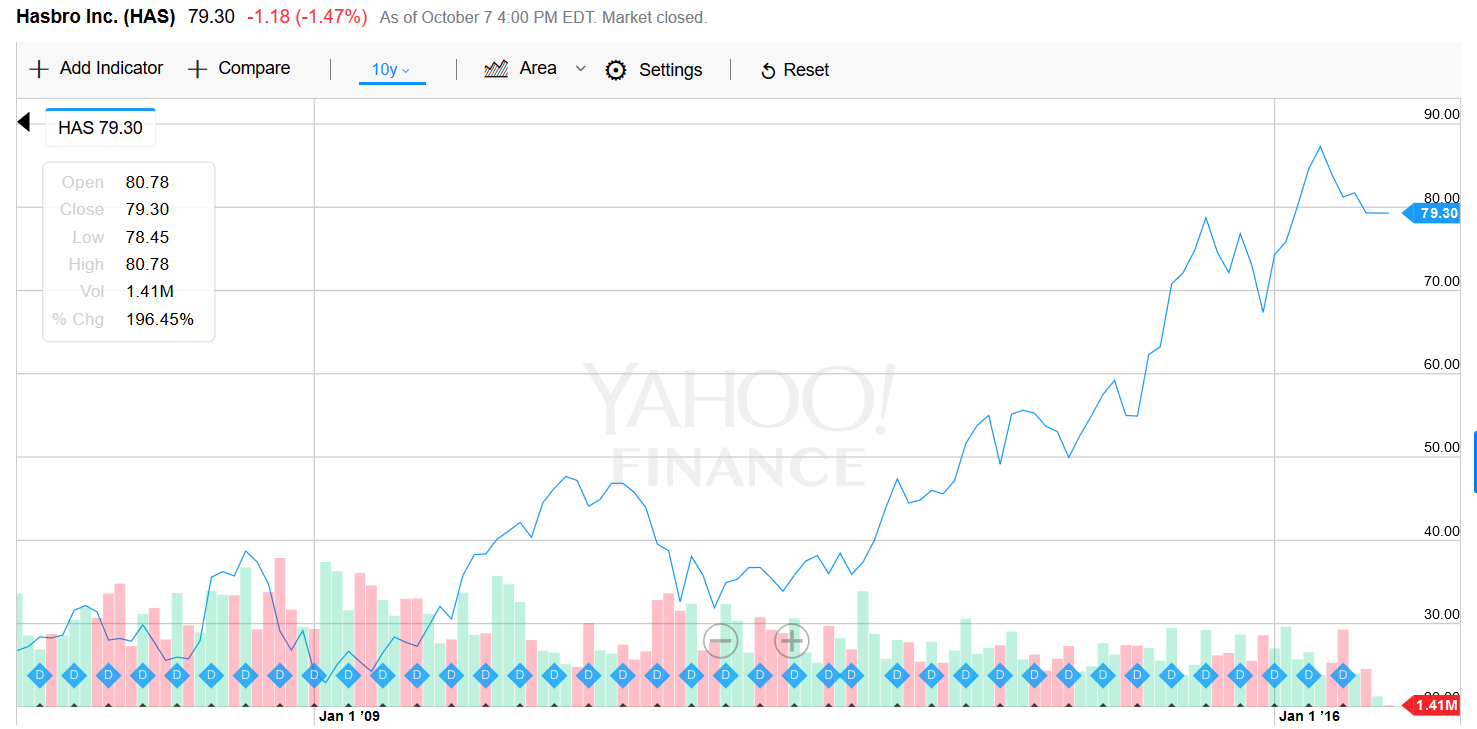
Task: Click the plus icon beside Add Indicator
Action: tap(39, 69)
